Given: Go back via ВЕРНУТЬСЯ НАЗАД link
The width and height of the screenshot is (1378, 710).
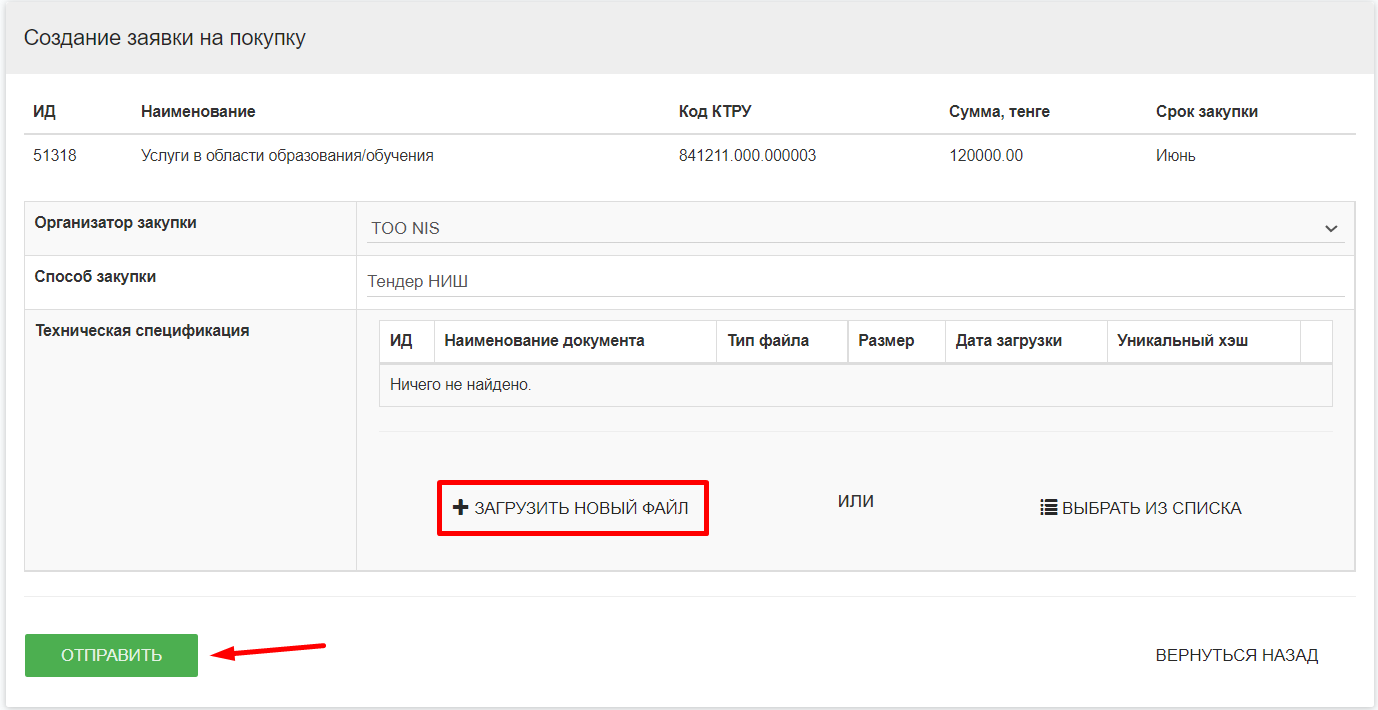Looking at the screenshot, I should coord(1236,656).
